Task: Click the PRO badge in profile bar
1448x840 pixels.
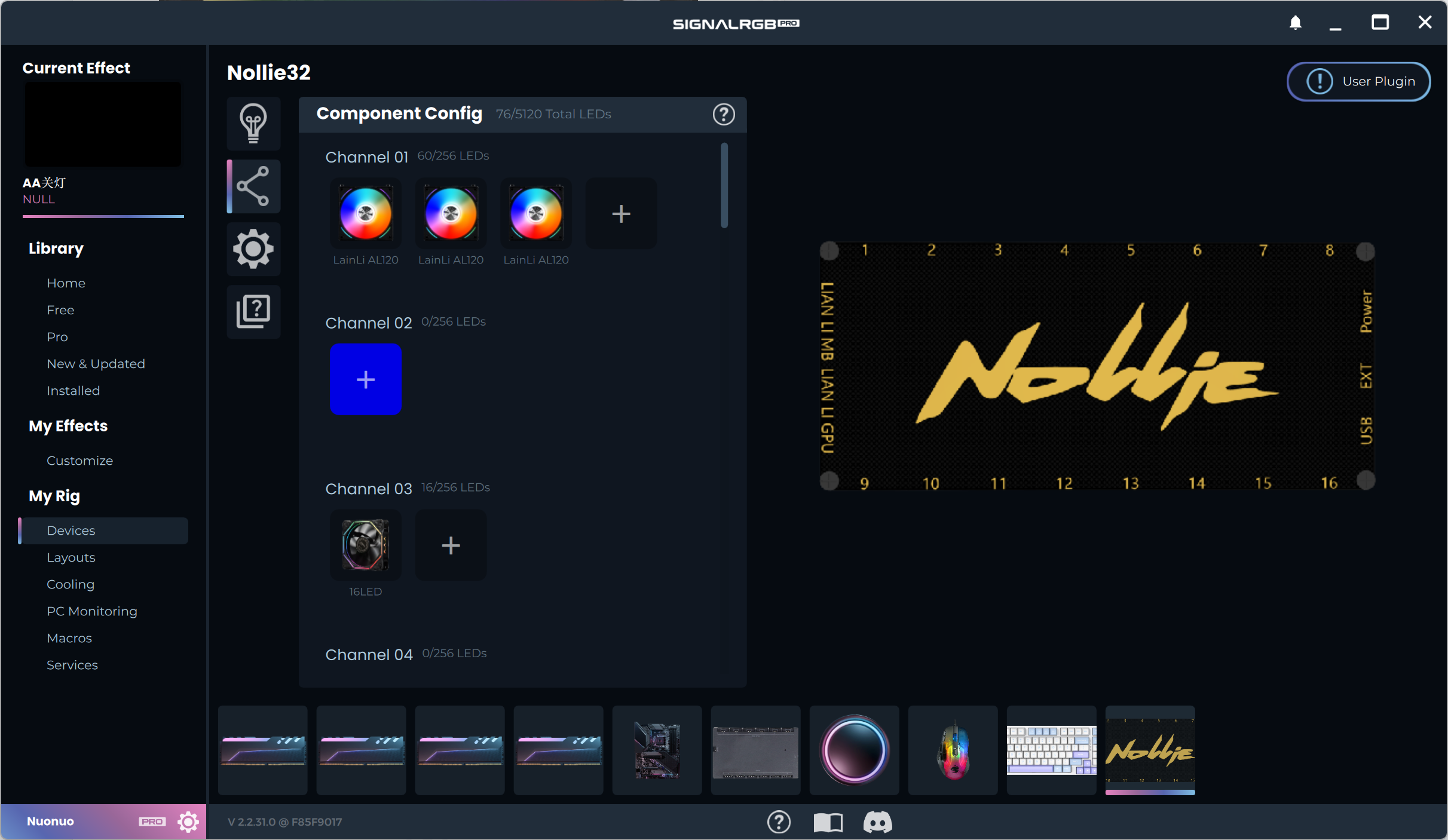Action: [x=152, y=822]
